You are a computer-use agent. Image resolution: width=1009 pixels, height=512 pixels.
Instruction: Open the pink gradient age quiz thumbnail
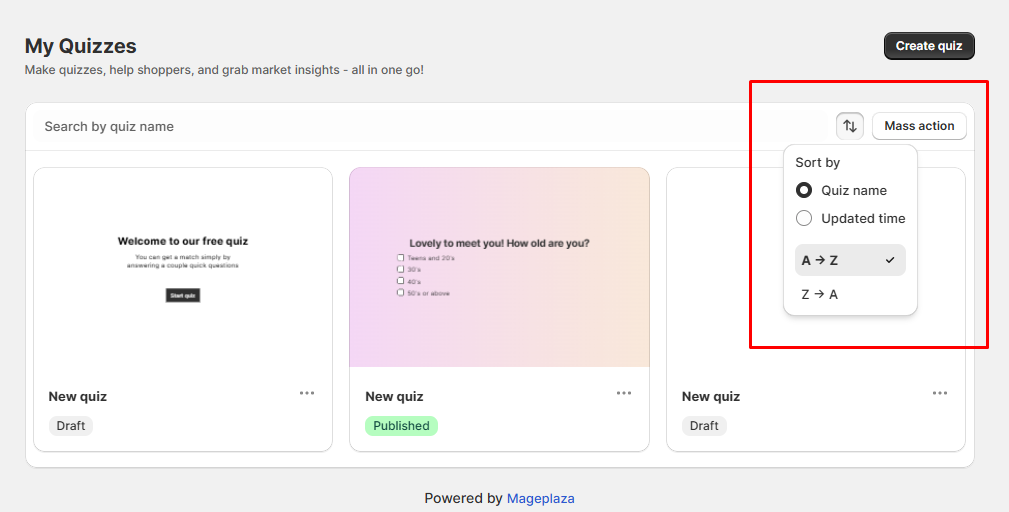point(499,267)
